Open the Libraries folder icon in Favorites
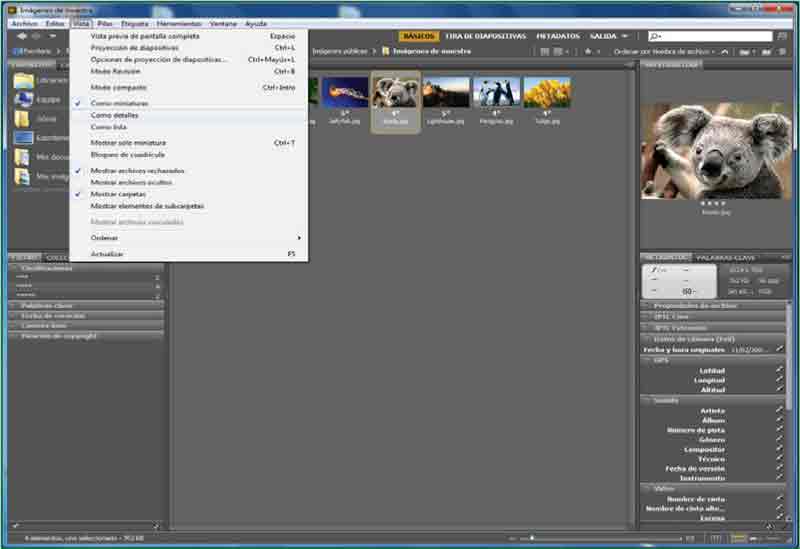This screenshot has width=800, height=549. point(22,80)
